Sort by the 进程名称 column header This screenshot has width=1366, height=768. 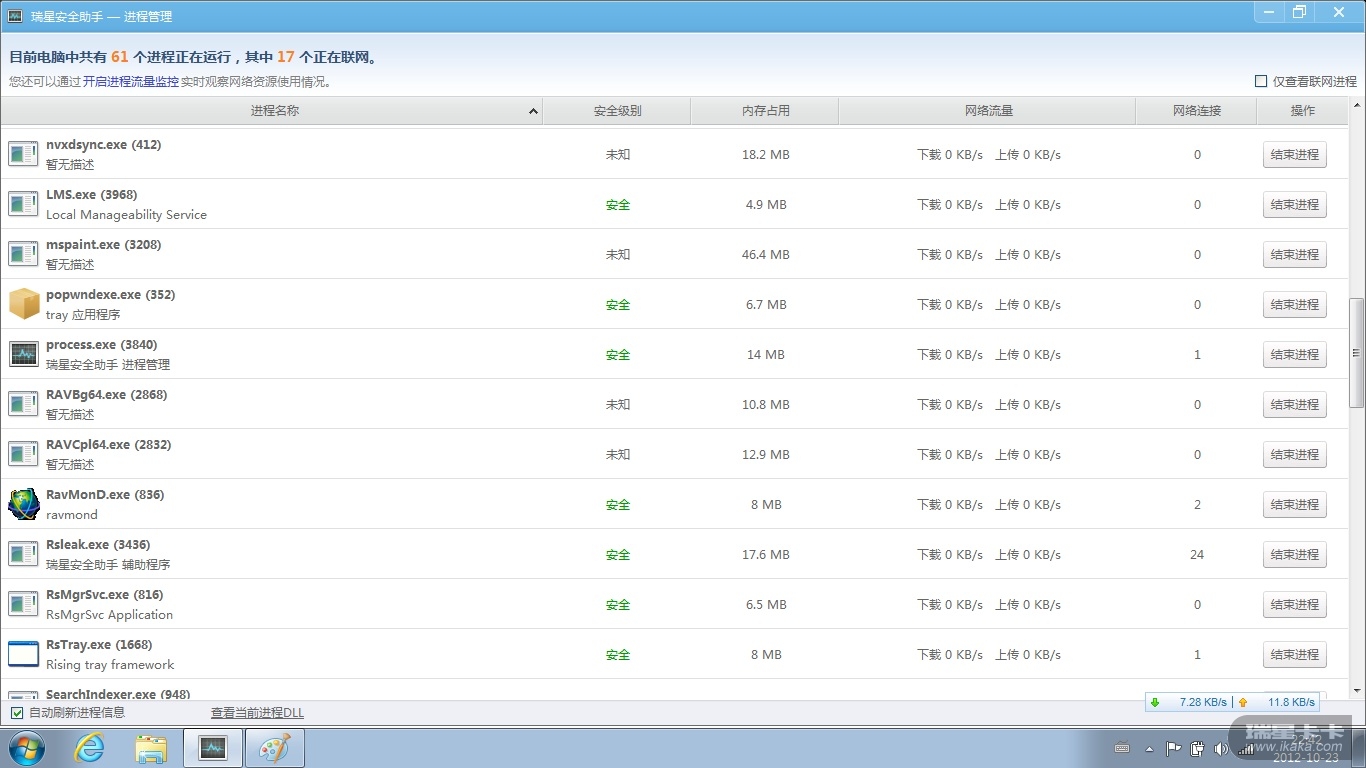coord(271,111)
